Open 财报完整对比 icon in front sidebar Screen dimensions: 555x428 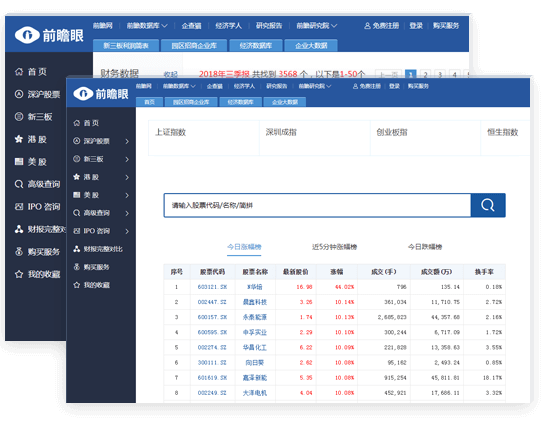click(x=76, y=249)
